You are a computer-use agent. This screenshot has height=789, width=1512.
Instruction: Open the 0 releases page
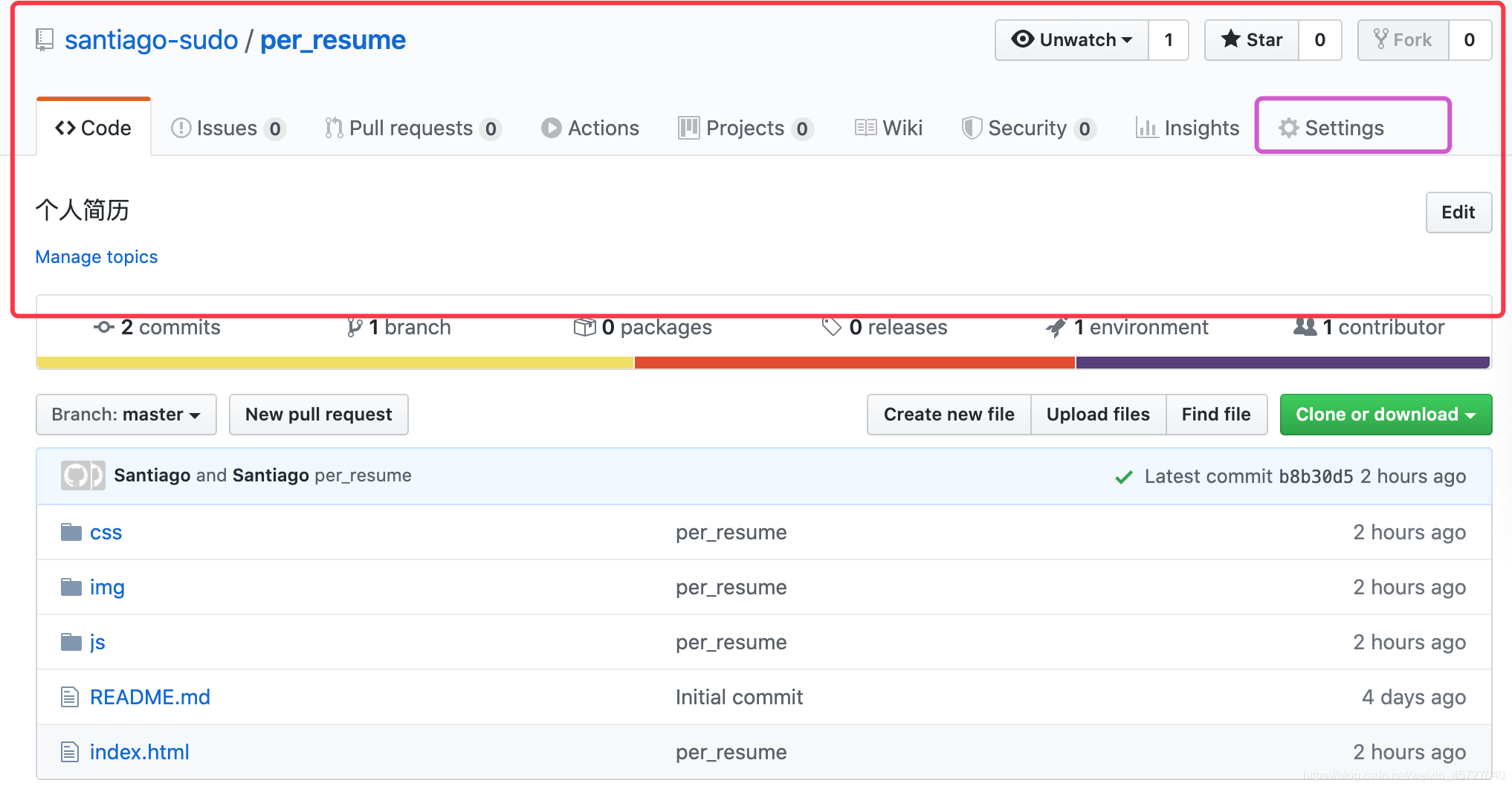885,328
